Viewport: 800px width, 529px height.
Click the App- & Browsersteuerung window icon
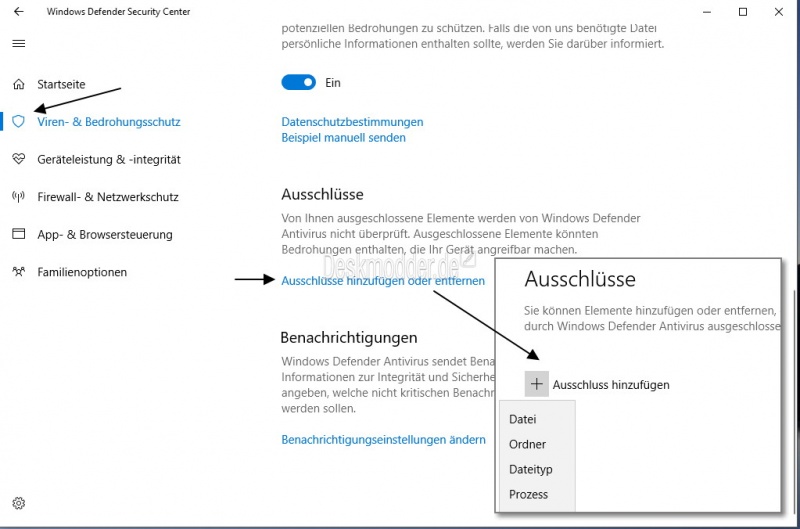tap(18, 234)
